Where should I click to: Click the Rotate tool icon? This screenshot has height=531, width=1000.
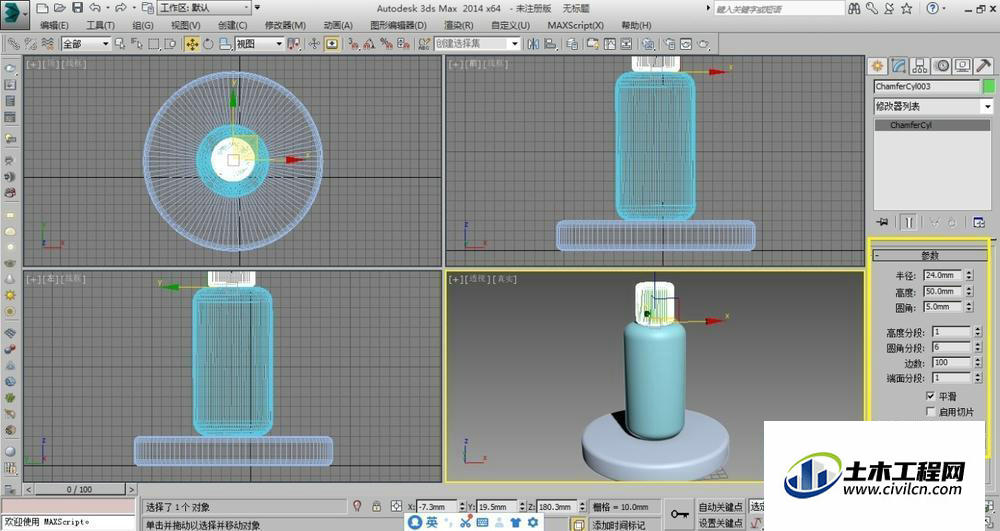[x=209, y=44]
